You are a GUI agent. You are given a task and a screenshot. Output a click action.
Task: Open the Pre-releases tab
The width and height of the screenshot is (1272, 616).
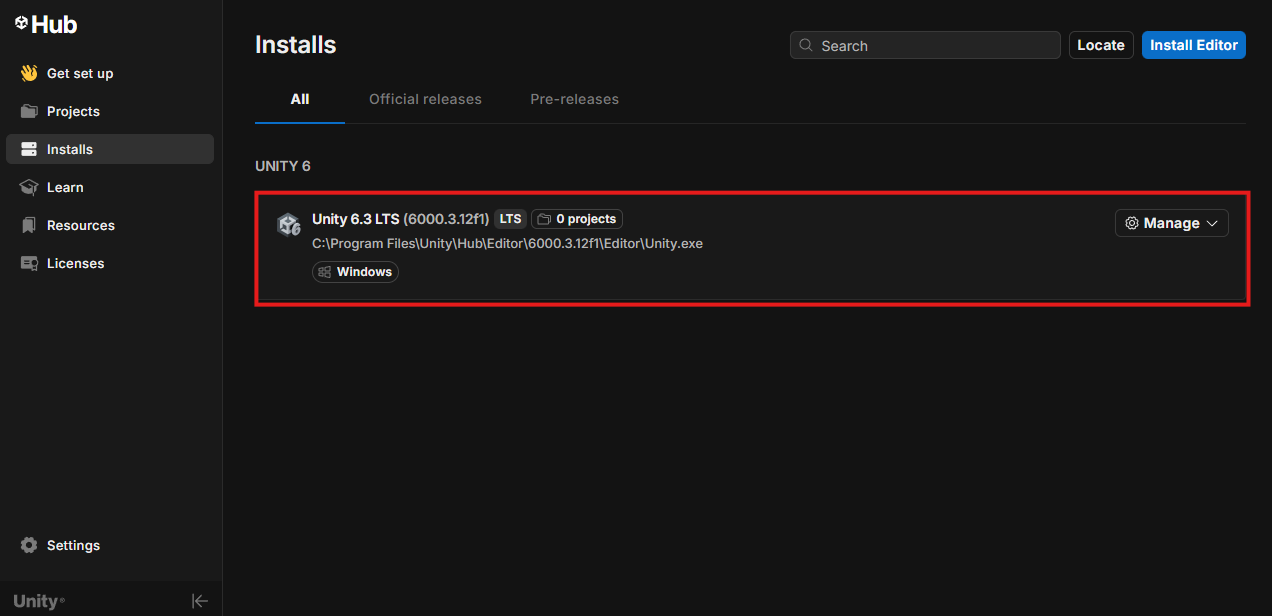point(574,99)
